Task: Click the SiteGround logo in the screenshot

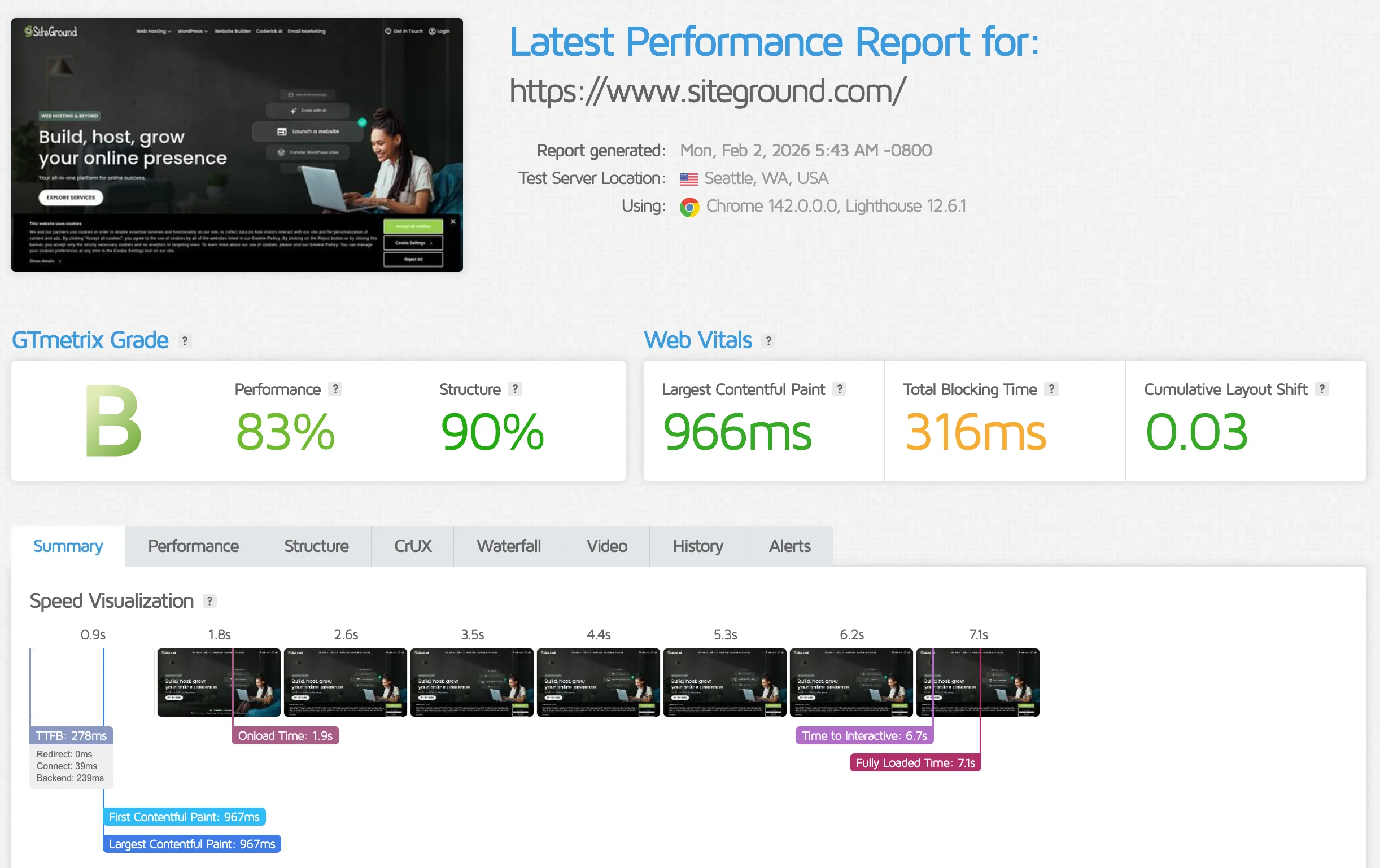Action: (x=49, y=32)
